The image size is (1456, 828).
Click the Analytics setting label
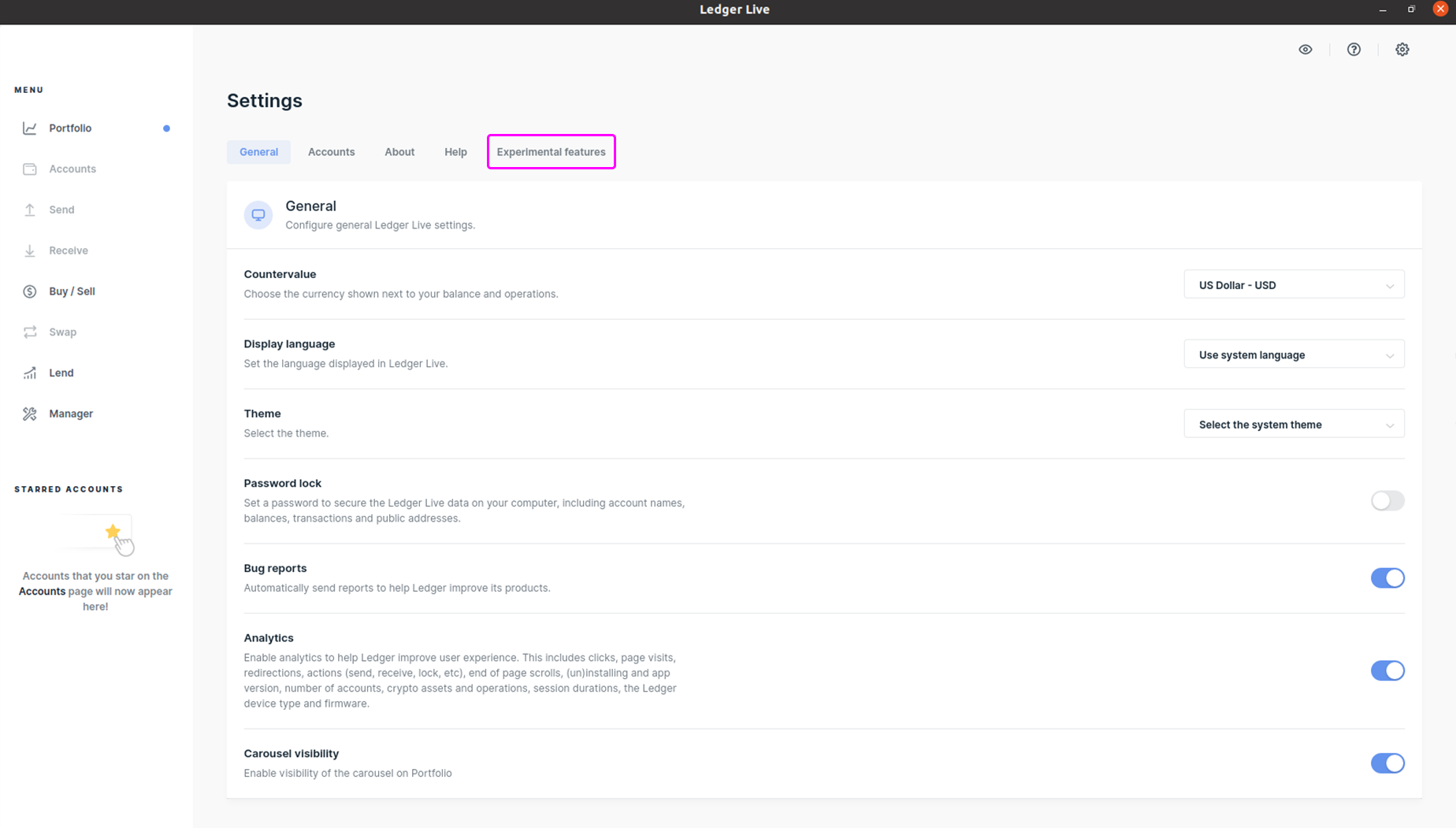(269, 638)
